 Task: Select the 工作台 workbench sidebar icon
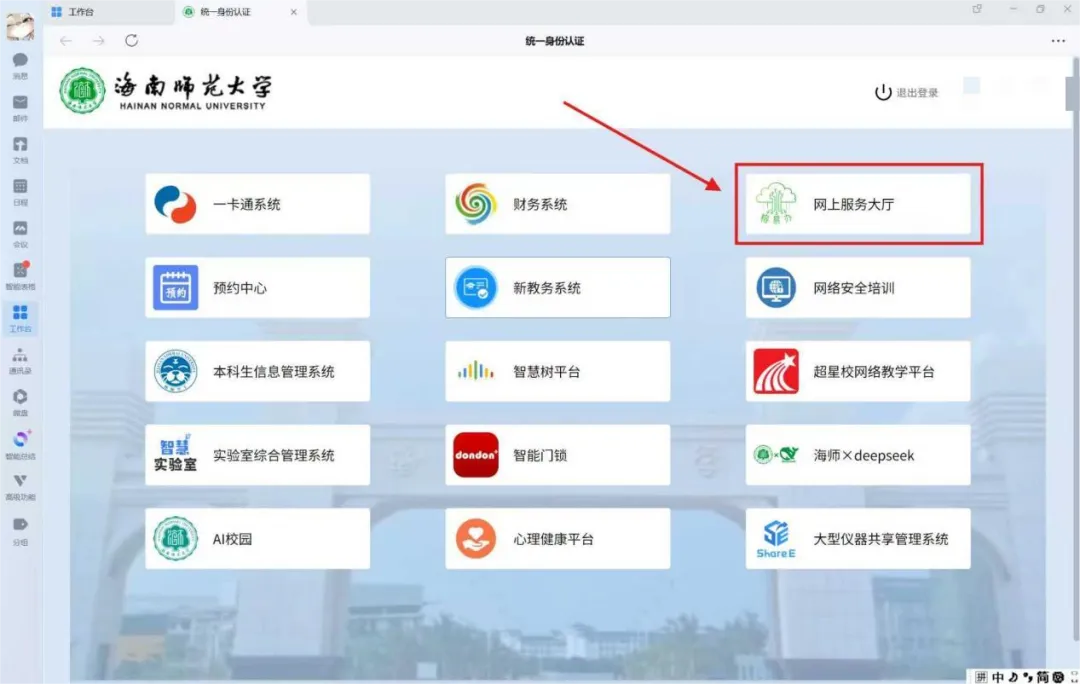(20, 318)
